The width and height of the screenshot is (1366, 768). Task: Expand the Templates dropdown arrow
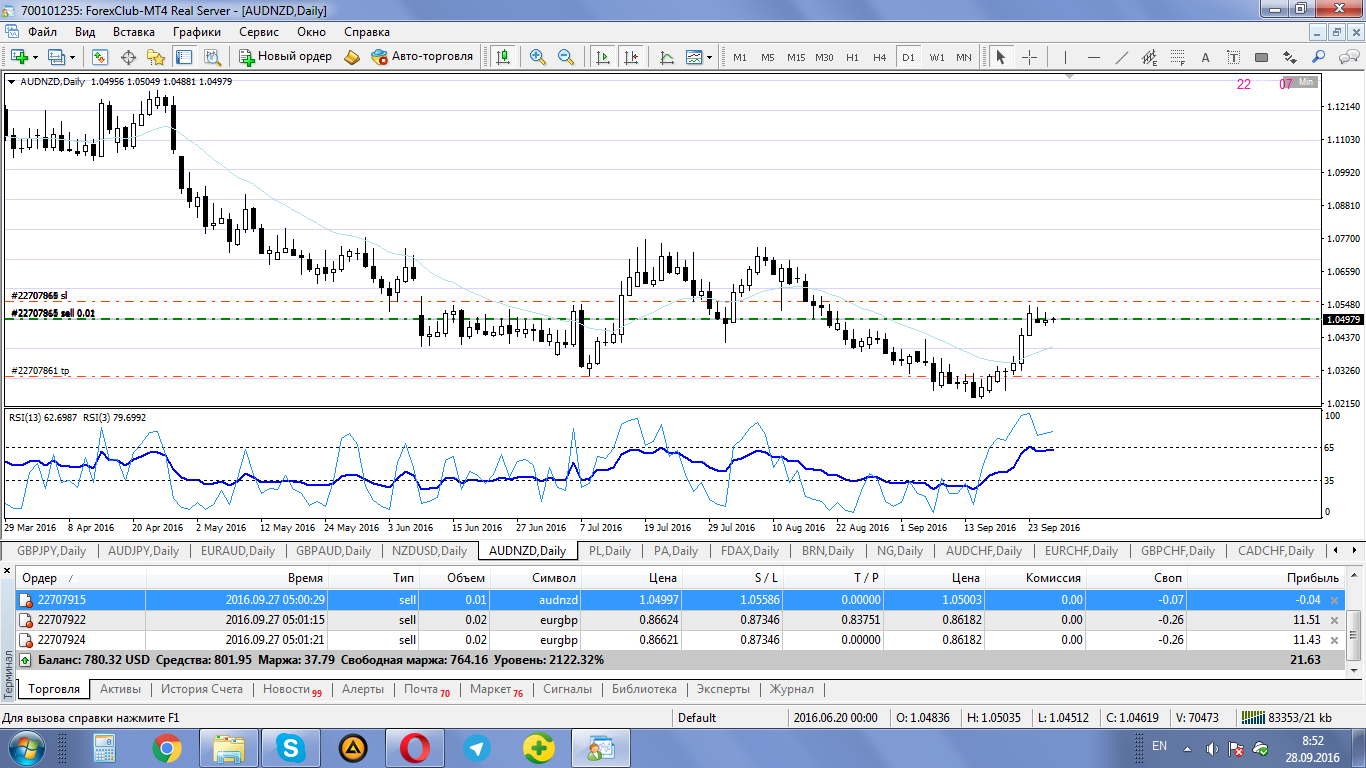pyautogui.click(x=710, y=57)
